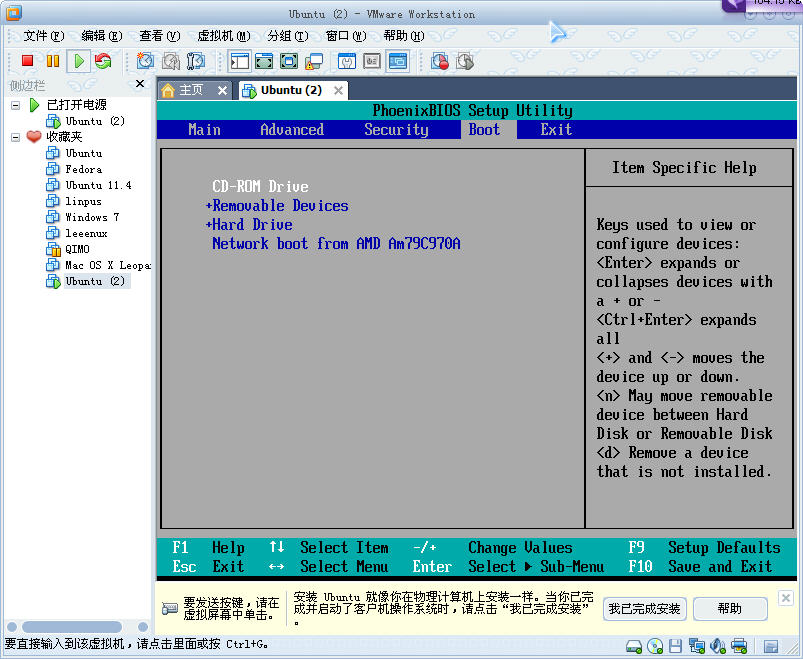
Task: Toggle the Console View toolbar icon
Action: click(x=397, y=61)
